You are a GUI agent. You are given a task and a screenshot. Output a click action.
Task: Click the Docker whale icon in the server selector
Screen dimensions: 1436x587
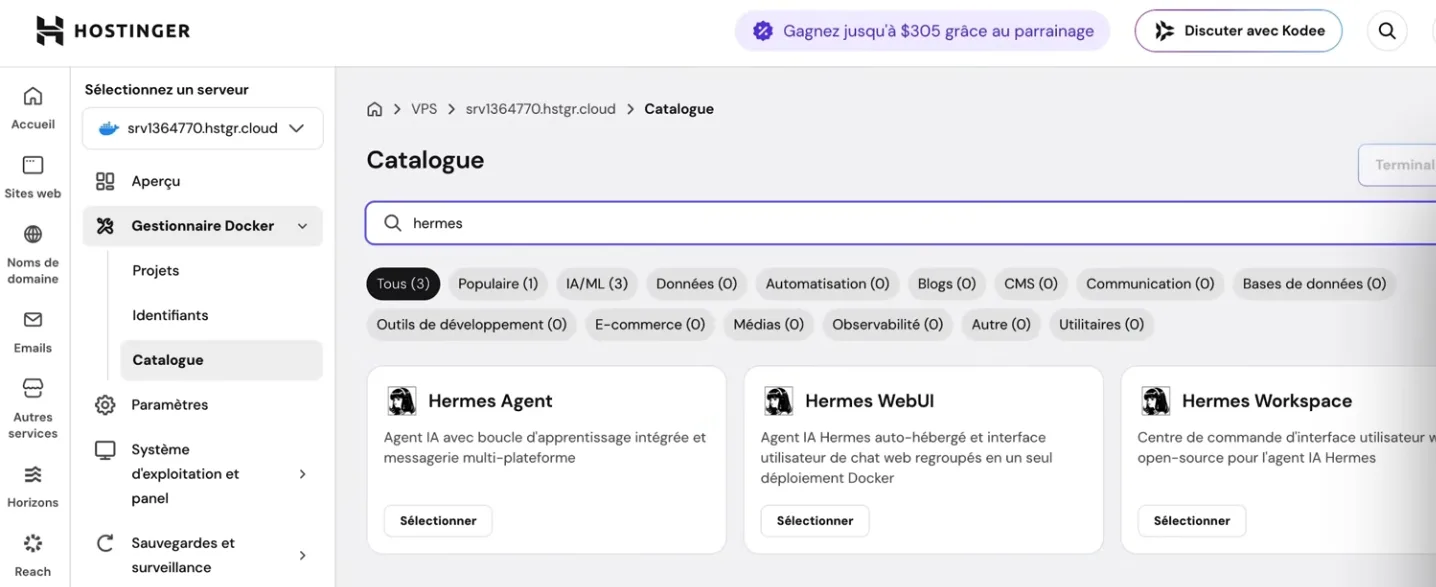coord(109,129)
